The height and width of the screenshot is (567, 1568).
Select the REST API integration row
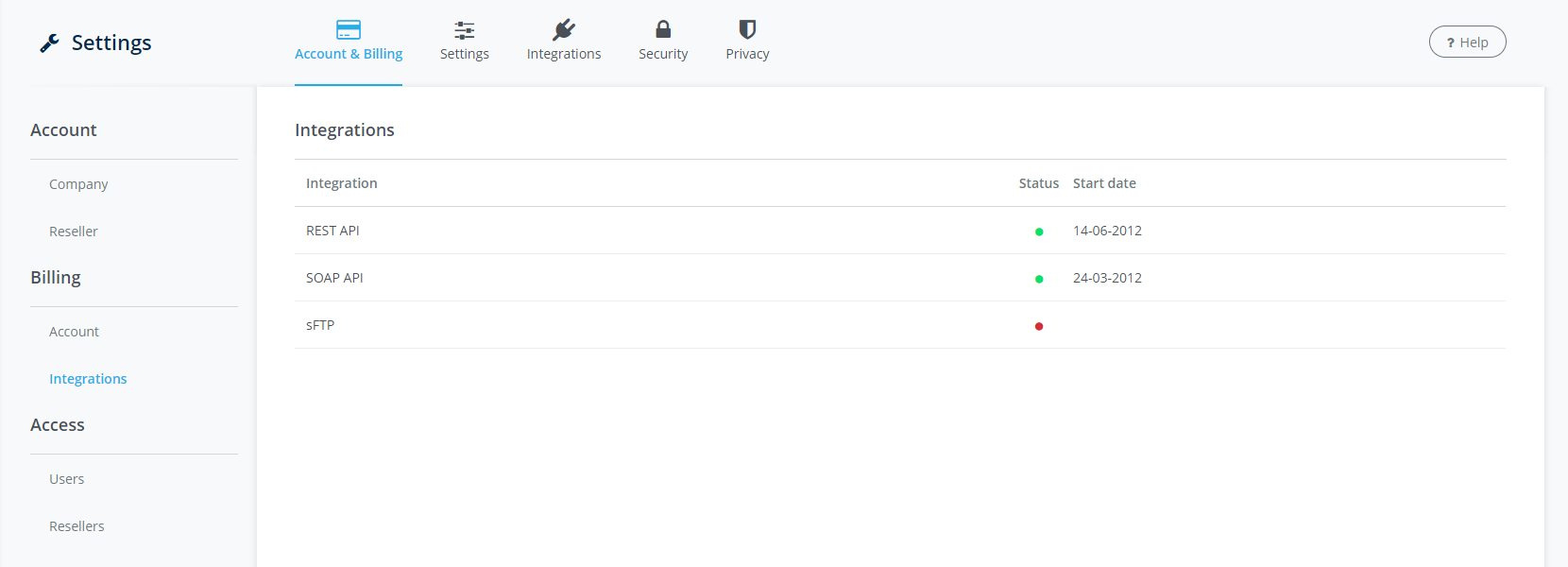332,231
